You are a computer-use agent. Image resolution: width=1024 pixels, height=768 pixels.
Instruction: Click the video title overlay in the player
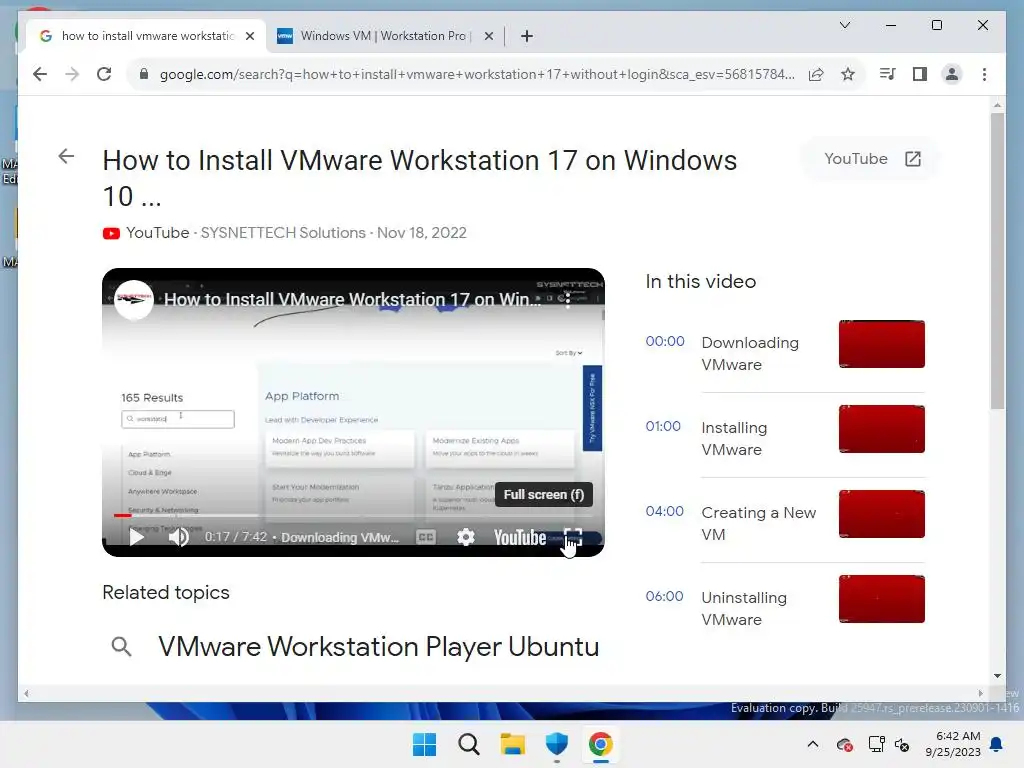(352, 299)
